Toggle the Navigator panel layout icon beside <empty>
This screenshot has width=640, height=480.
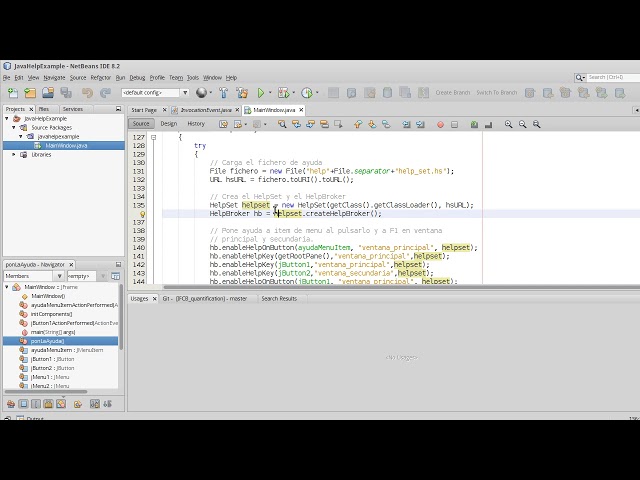point(116,276)
